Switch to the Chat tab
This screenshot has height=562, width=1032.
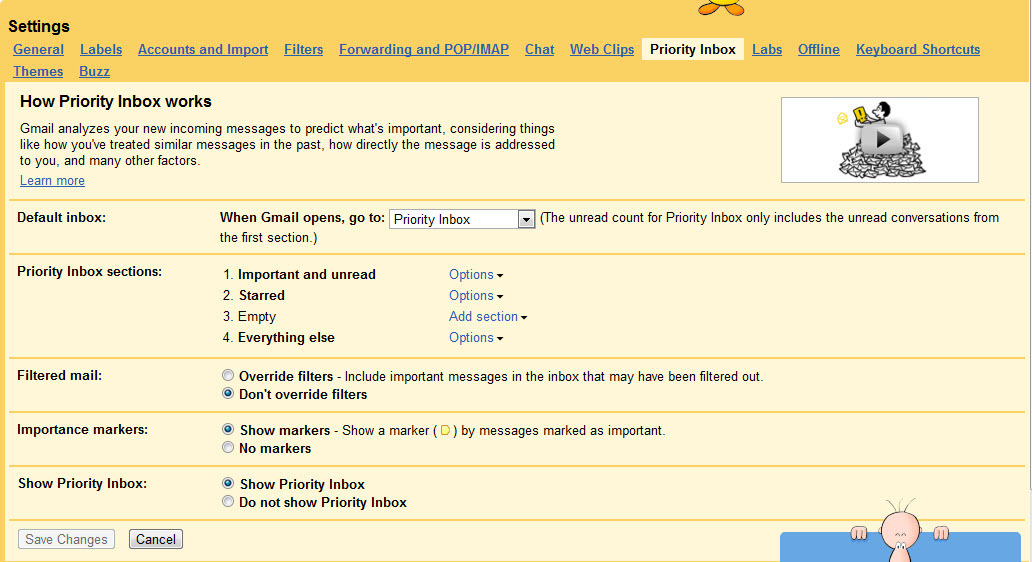pyautogui.click(x=540, y=49)
